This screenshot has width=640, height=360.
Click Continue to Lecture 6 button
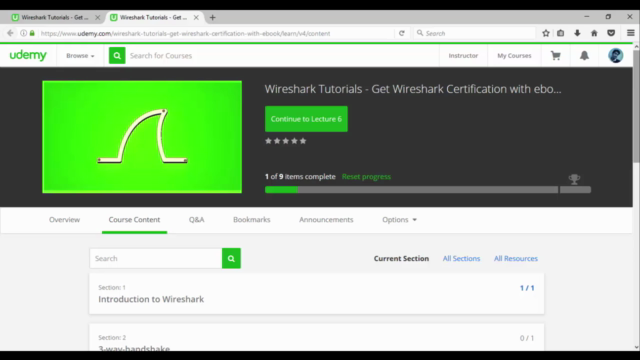tap(306, 119)
